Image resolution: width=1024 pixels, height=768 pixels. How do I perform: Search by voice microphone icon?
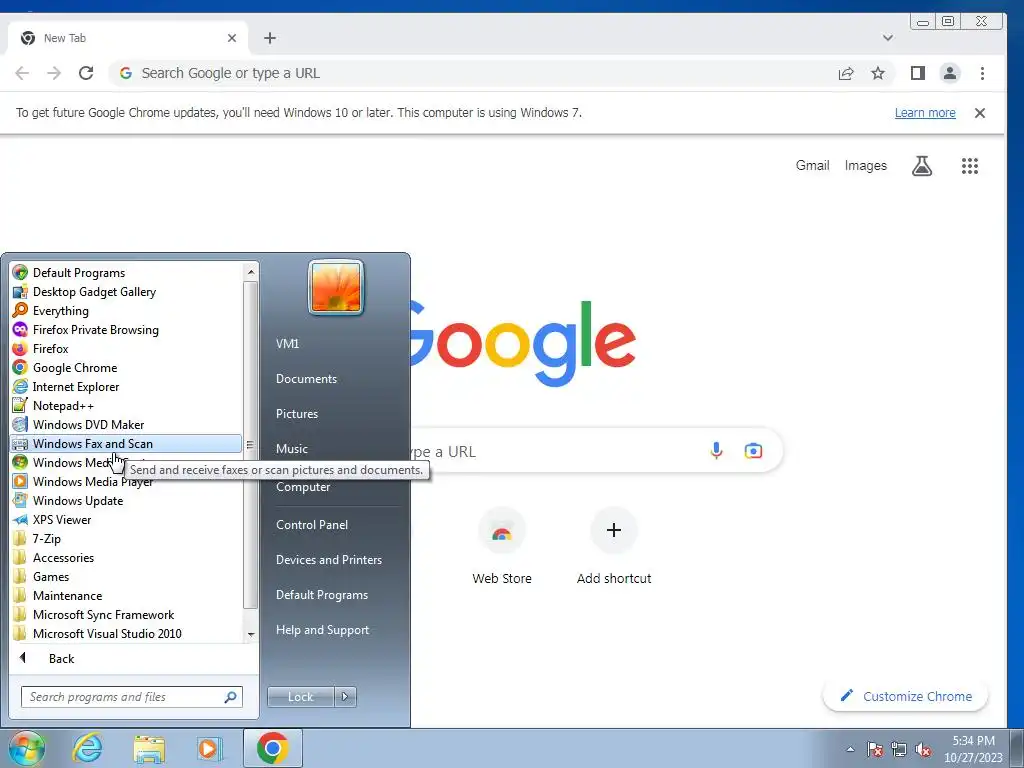pyautogui.click(x=716, y=451)
